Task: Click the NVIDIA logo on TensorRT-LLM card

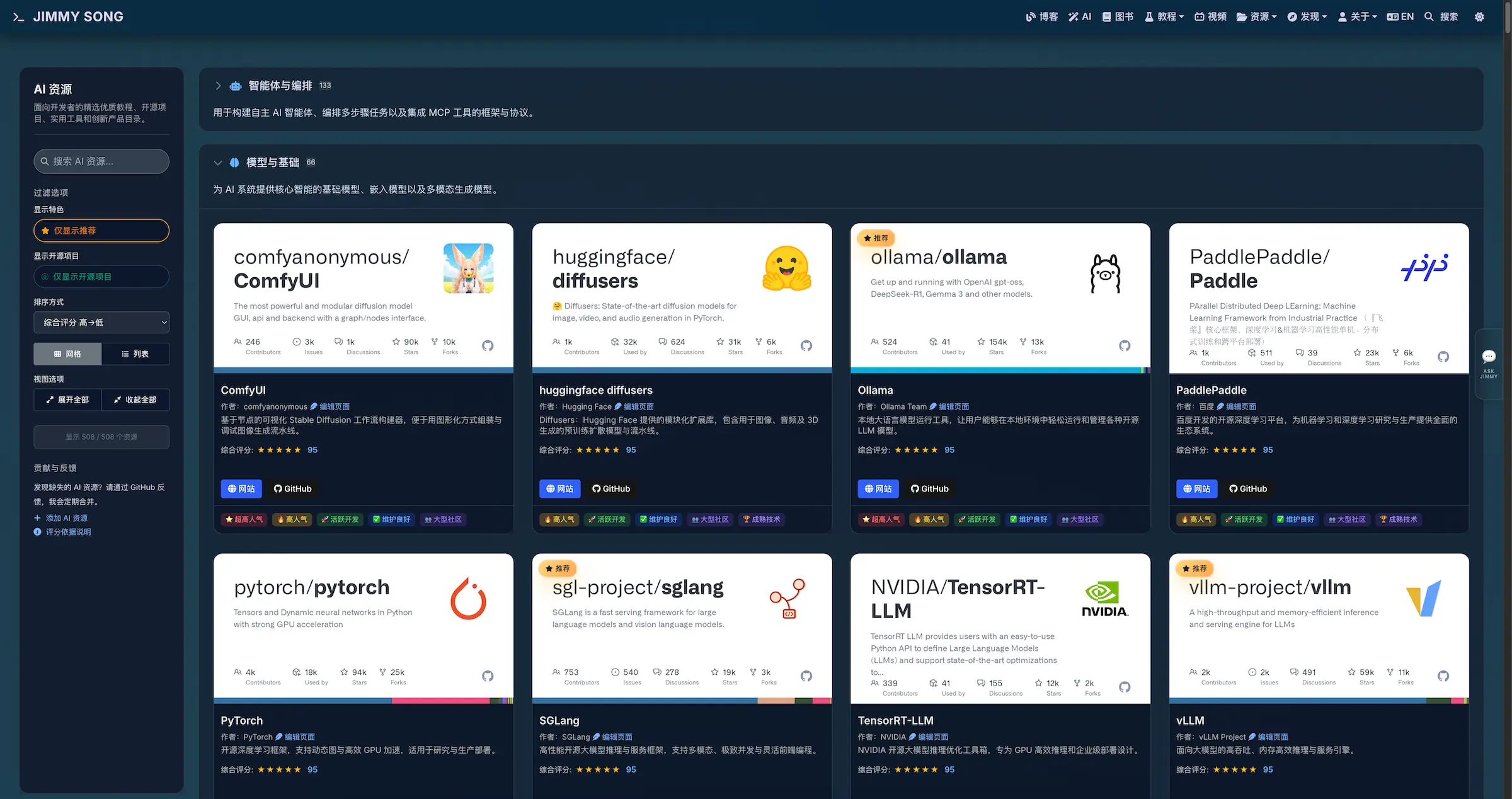Action: click(1104, 599)
